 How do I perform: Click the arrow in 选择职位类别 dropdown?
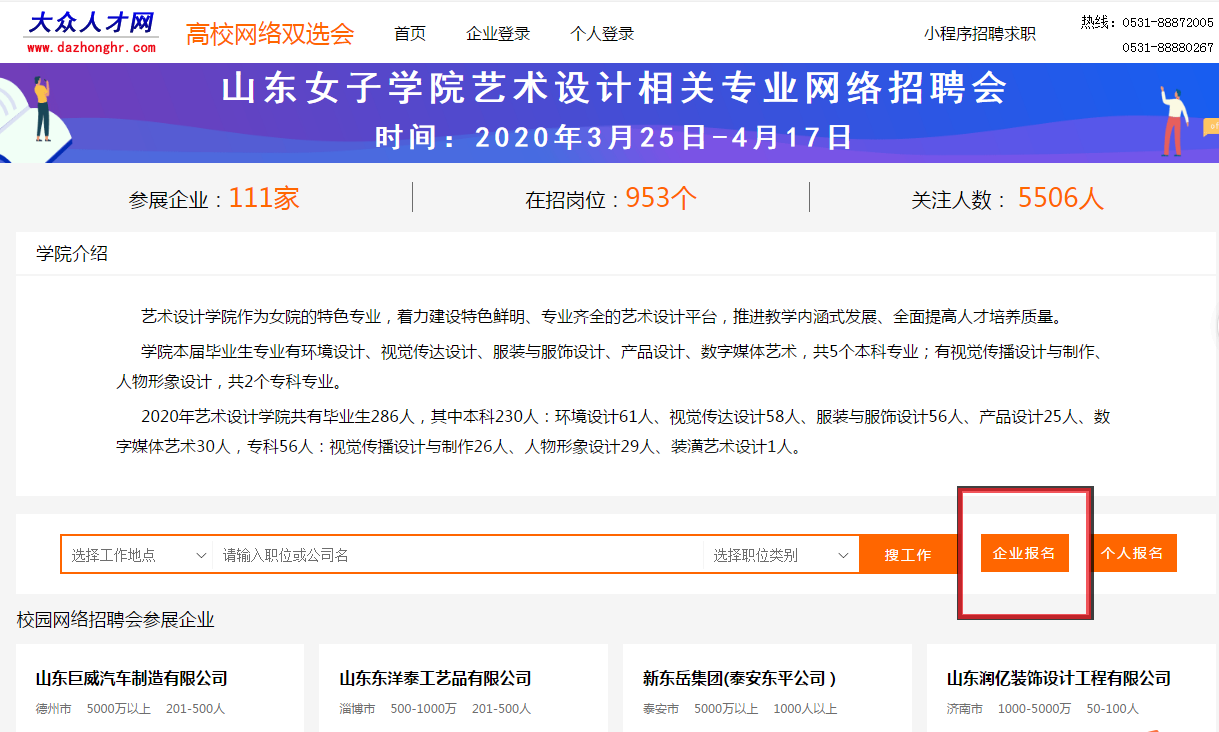(843, 555)
